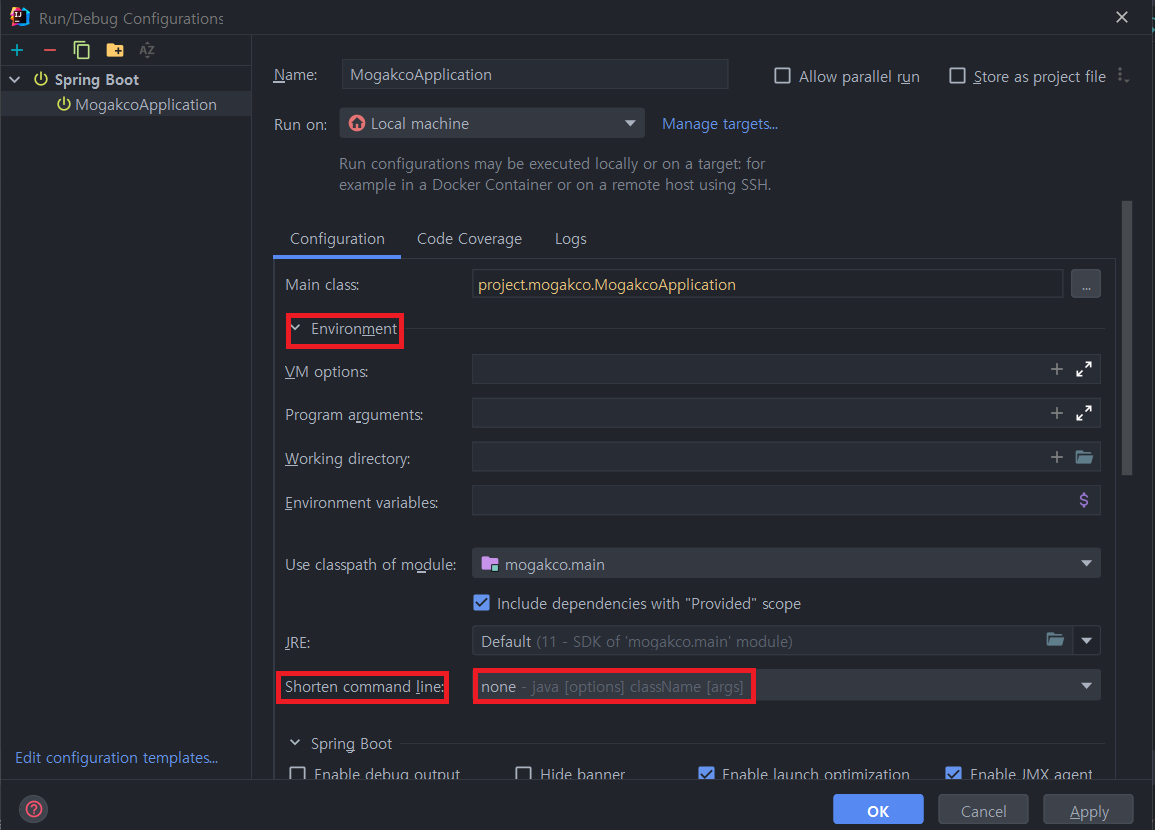Viewport: 1155px width, 830px height.
Task: Enable debug output checkbox
Action: [x=298, y=773]
